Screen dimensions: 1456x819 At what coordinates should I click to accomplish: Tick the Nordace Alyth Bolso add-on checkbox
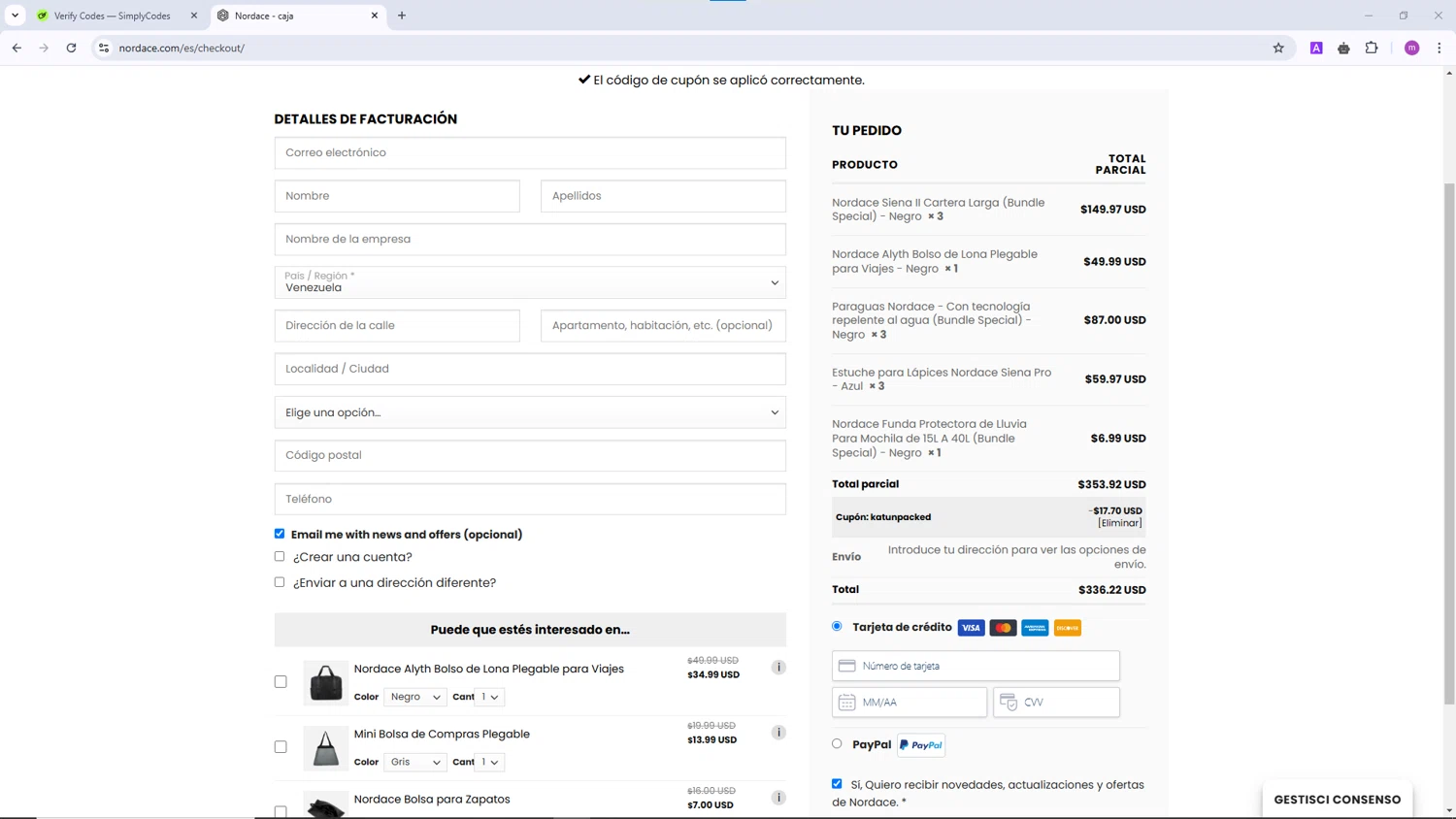pos(281,681)
